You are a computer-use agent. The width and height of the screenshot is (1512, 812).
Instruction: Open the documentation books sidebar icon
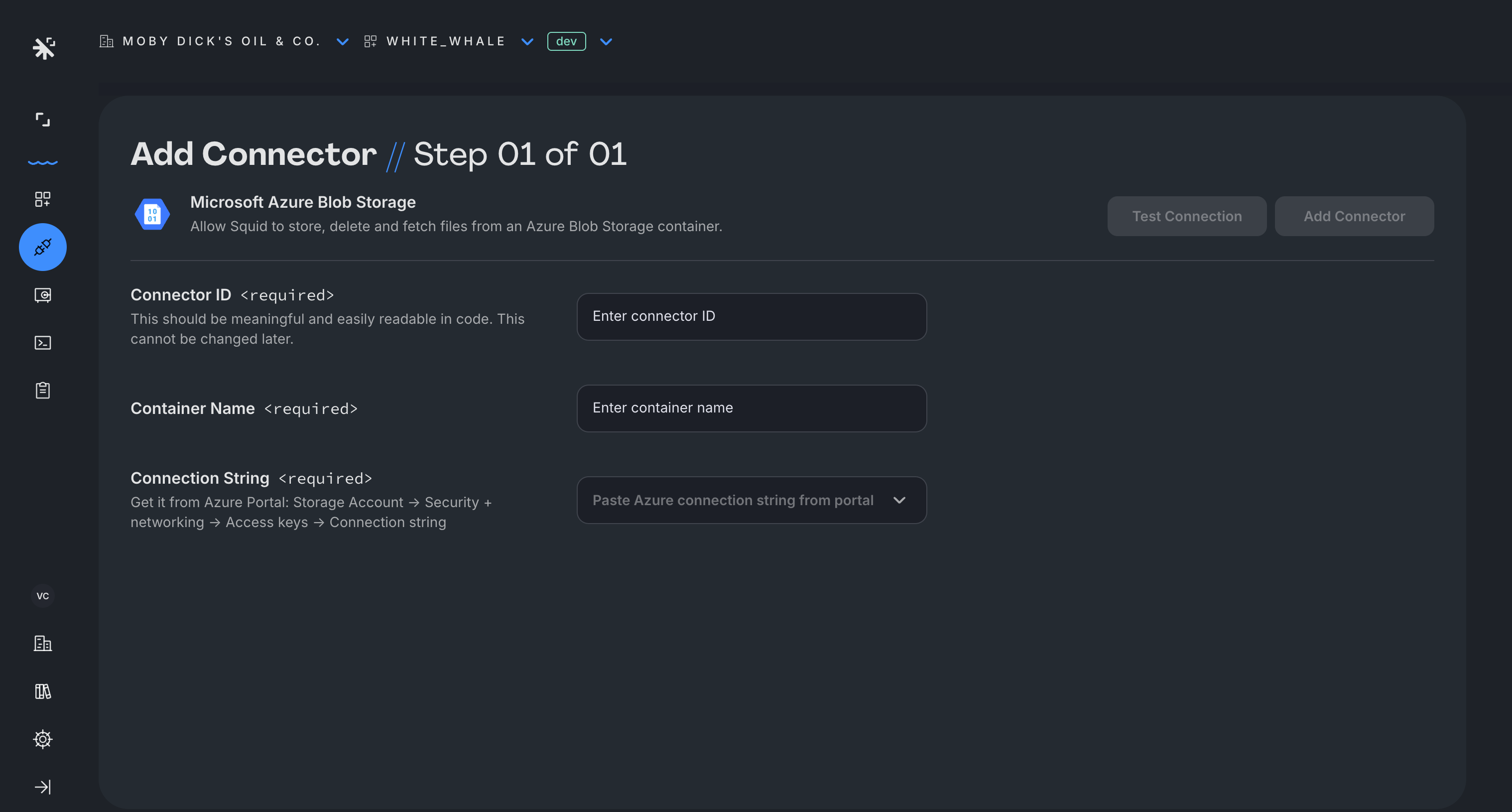click(43, 691)
